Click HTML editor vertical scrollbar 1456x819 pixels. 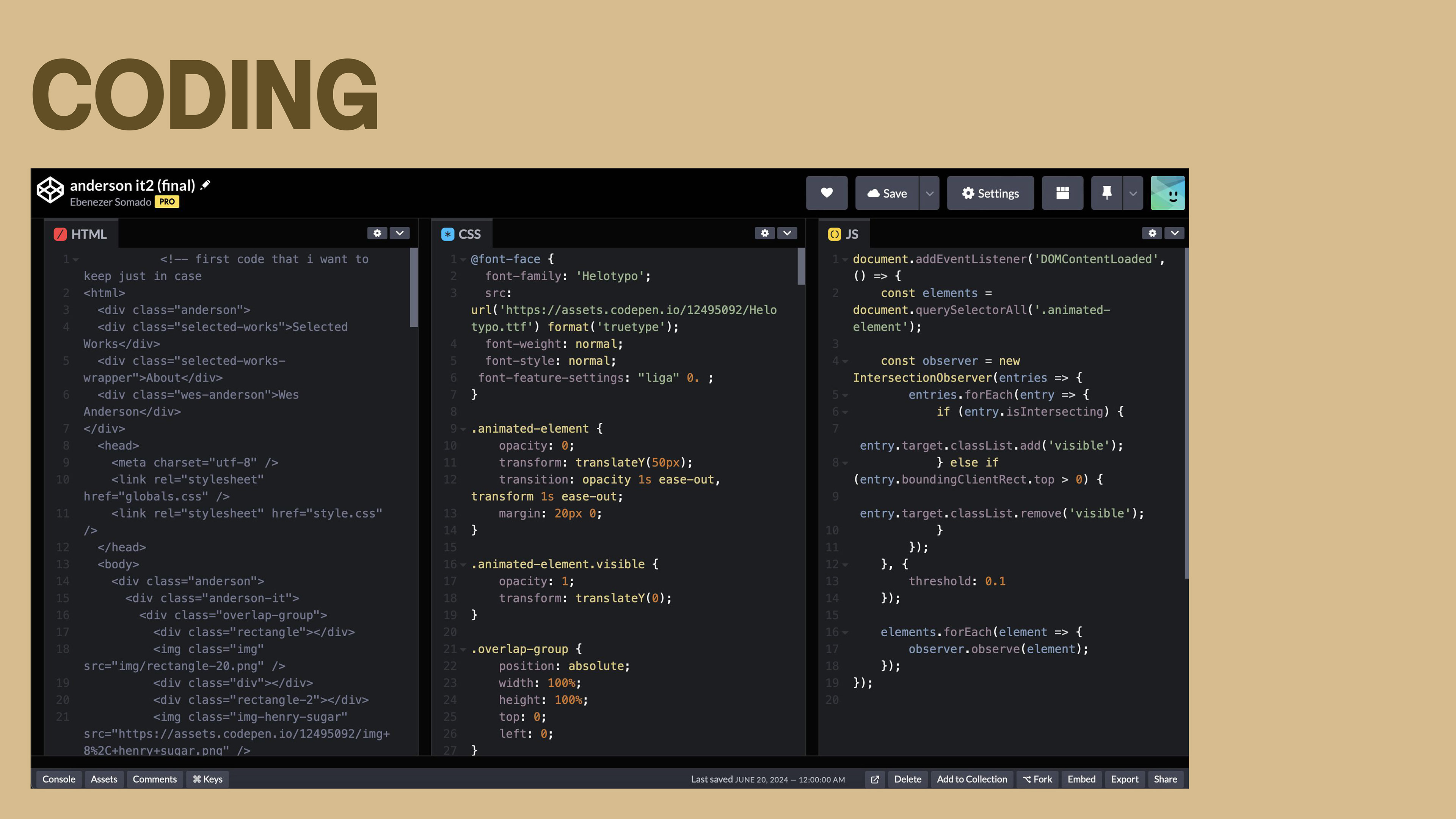tap(414, 287)
